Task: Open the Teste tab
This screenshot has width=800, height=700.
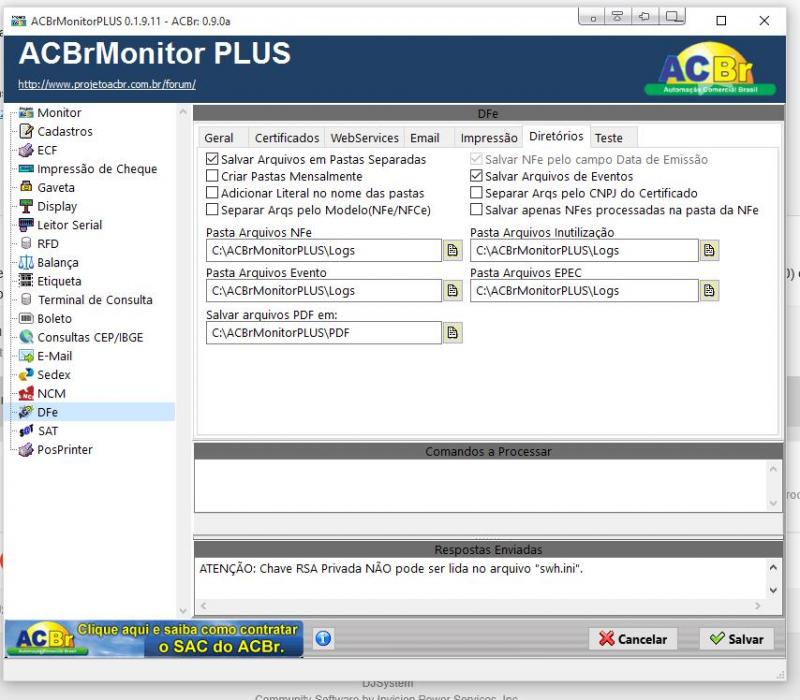Action: [x=614, y=138]
